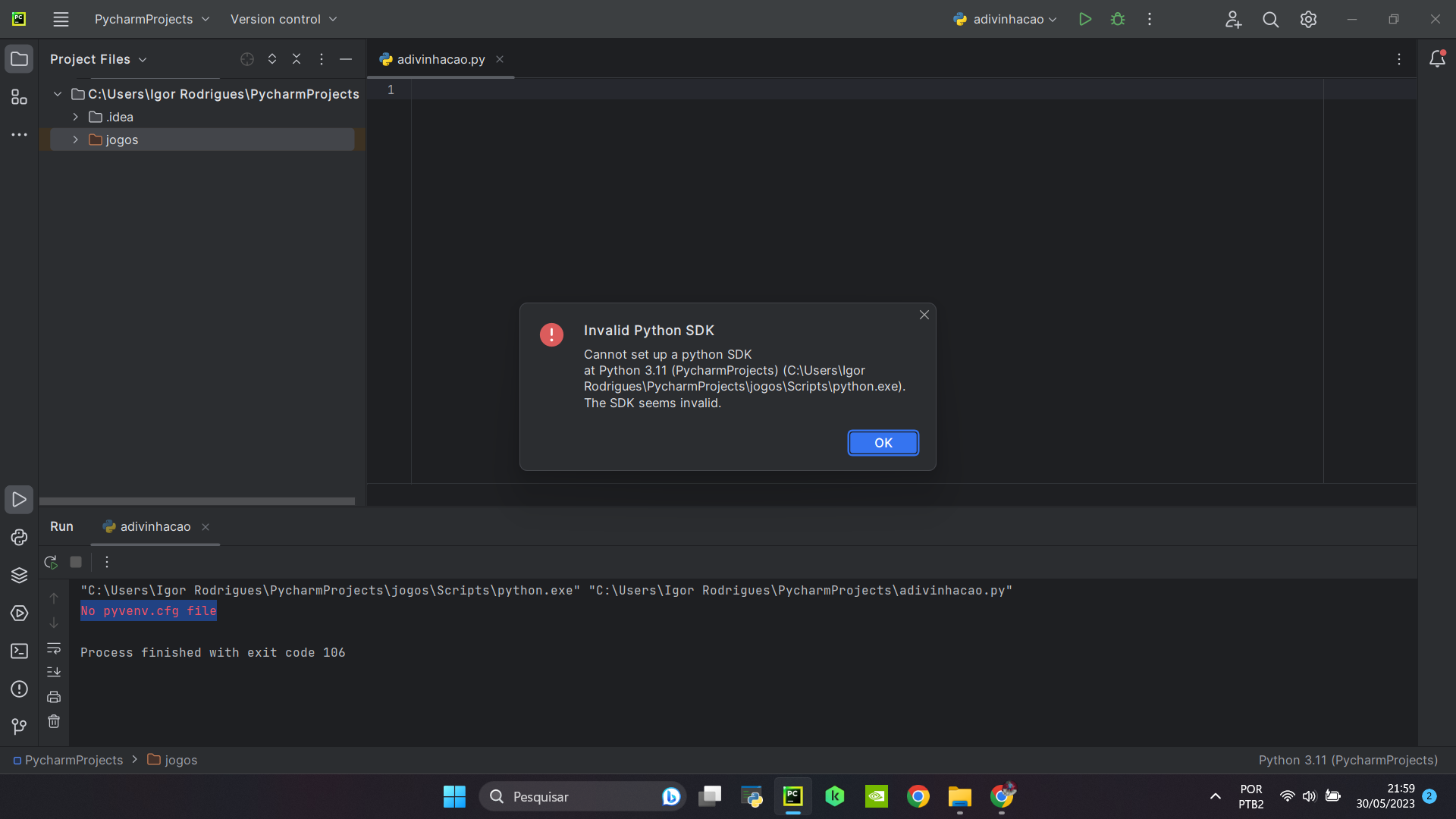The width and height of the screenshot is (1456, 819).
Task: Open Windows Start menu
Action: coord(454,796)
